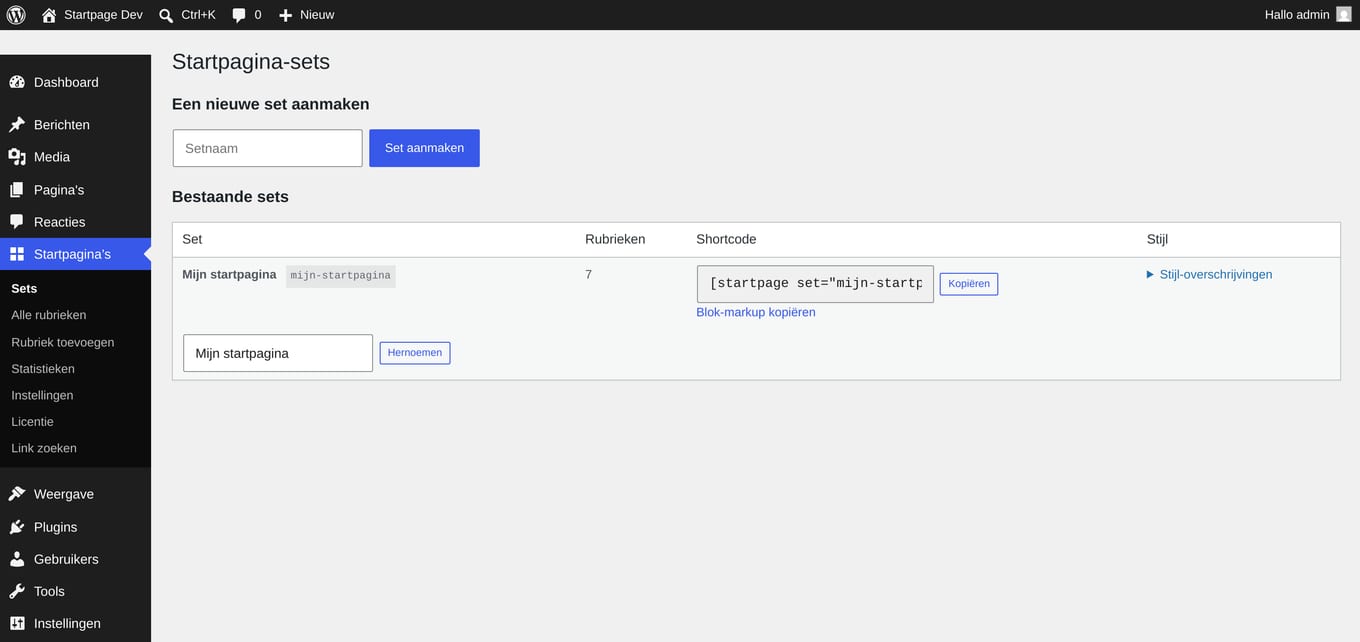Click the Set aanmaken button
The image size is (1360, 642).
[424, 148]
